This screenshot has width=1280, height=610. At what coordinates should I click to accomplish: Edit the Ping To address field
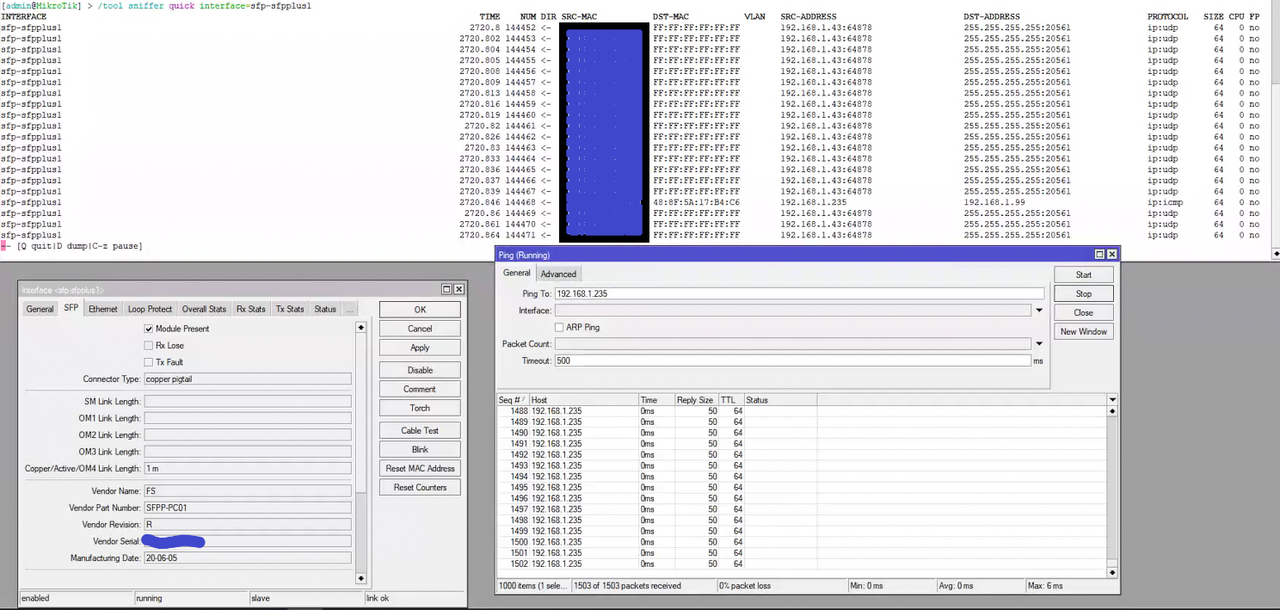799,294
